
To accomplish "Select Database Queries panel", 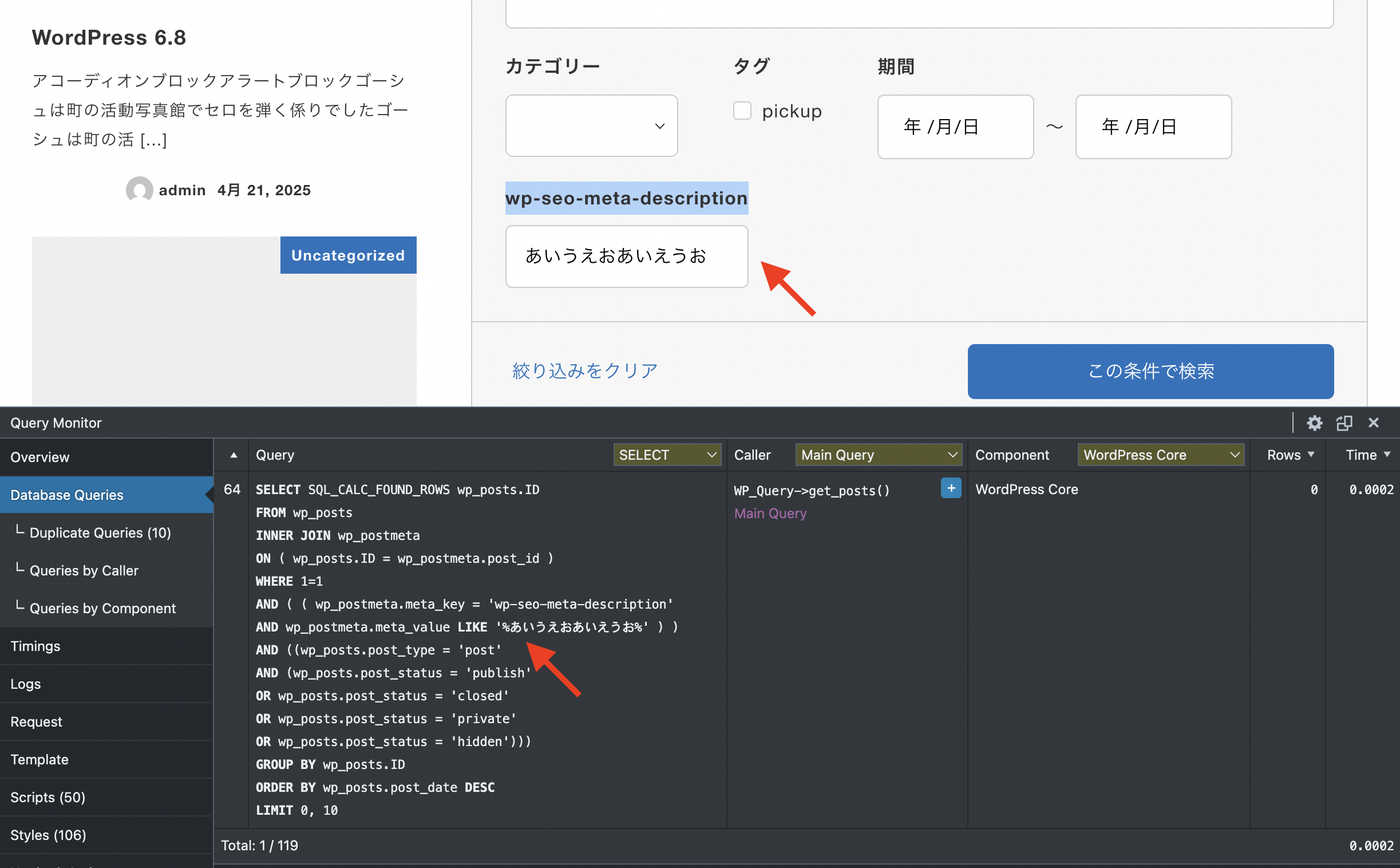I will [106, 495].
